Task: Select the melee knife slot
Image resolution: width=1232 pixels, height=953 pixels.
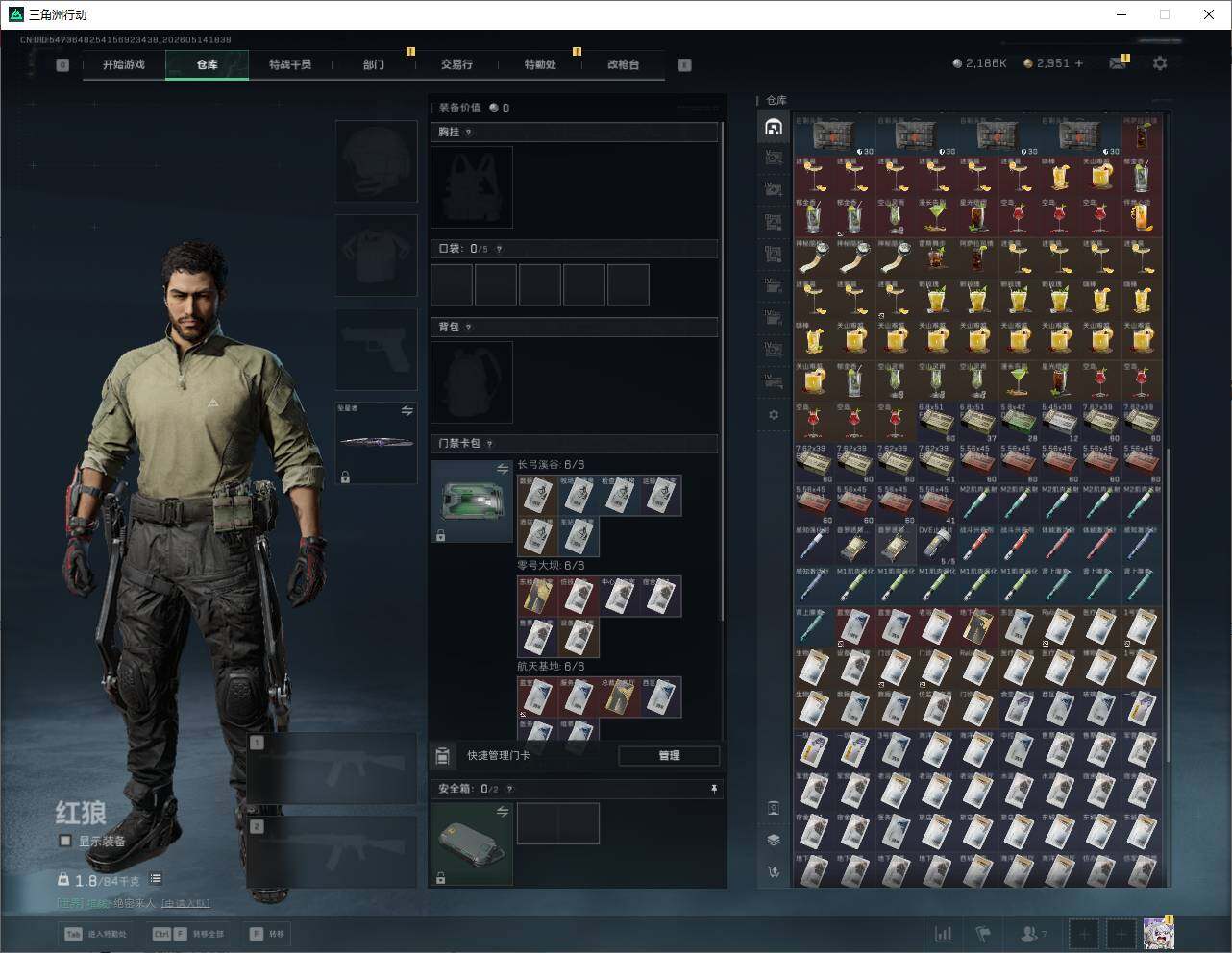Action: point(376,443)
